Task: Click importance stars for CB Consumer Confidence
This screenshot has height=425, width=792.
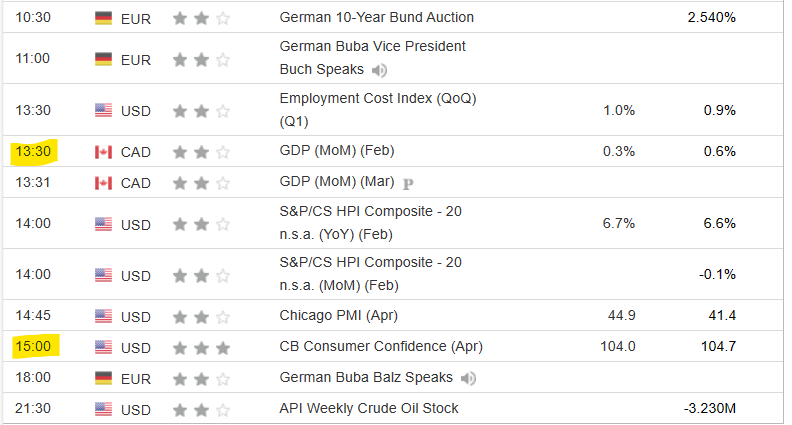Action: coord(201,347)
